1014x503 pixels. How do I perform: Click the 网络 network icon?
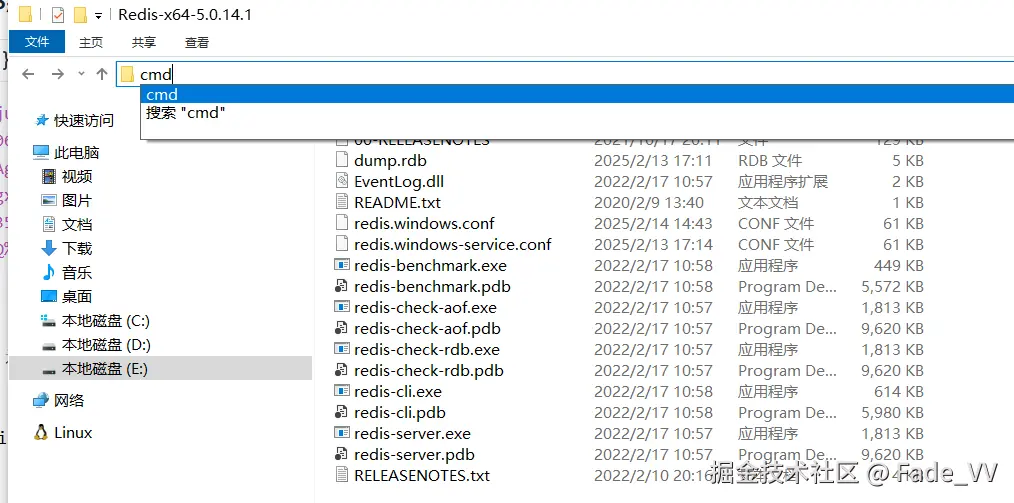[41, 400]
